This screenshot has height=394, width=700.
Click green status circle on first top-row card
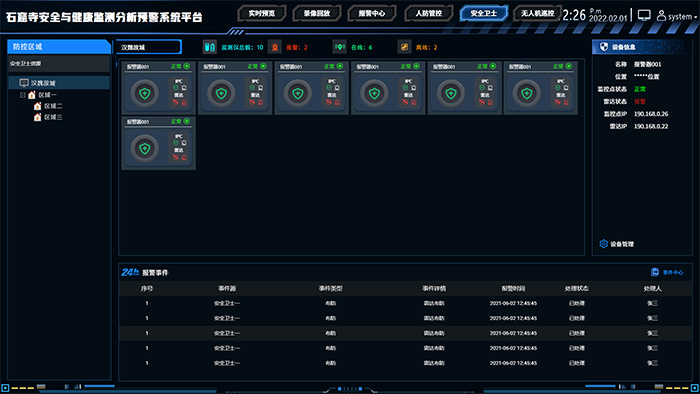coord(187,66)
